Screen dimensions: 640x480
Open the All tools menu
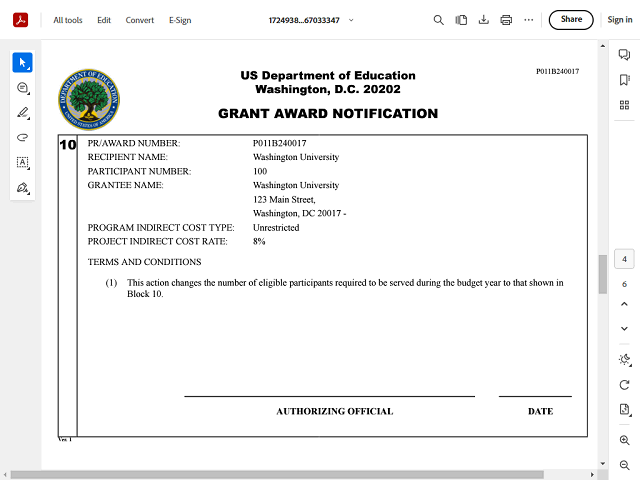click(x=68, y=20)
